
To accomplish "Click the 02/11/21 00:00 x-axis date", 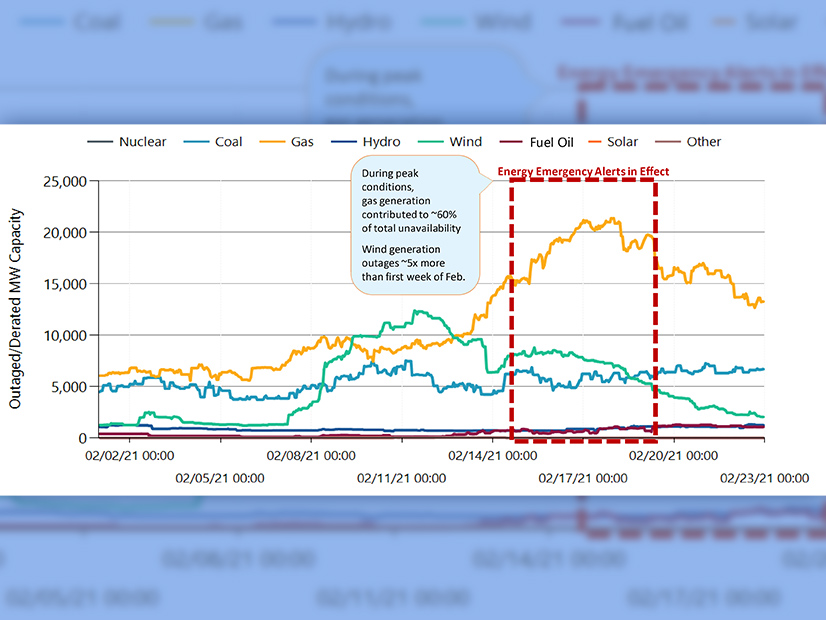I will (402, 478).
